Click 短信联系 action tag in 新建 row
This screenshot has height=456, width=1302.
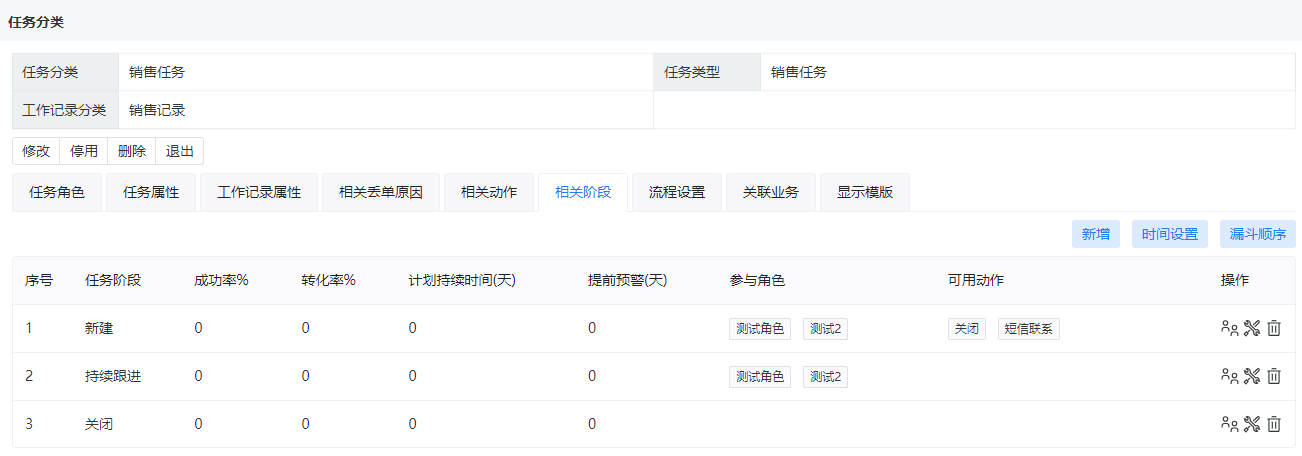(x=1029, y=329)
